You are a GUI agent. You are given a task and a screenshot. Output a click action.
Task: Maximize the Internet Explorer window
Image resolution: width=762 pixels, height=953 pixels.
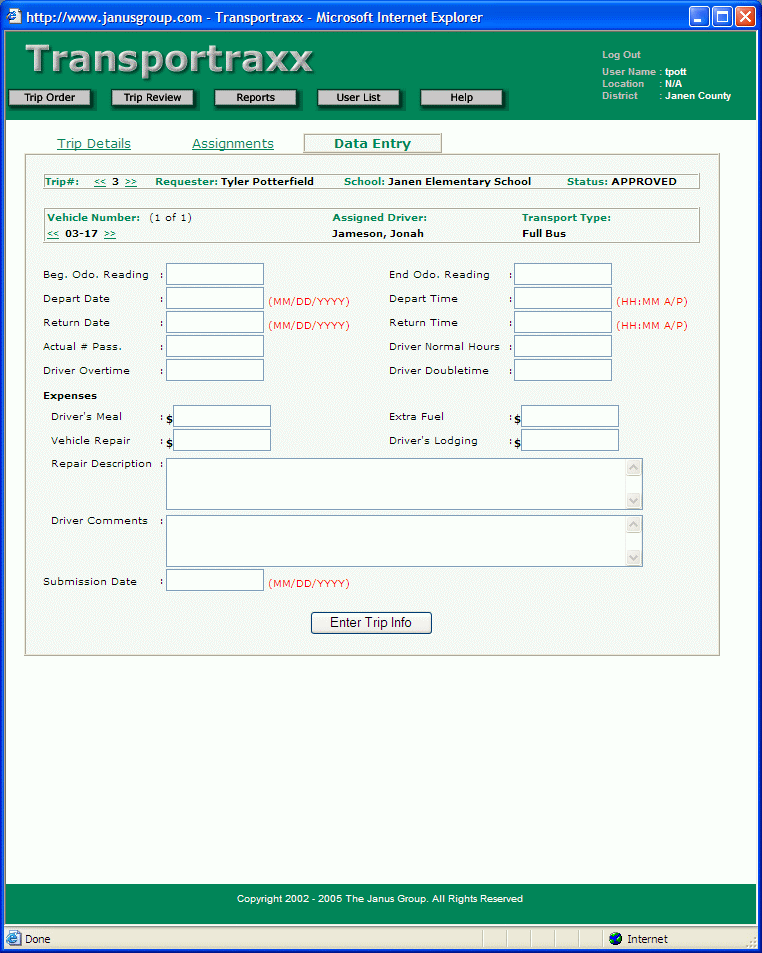coord(722,16)
